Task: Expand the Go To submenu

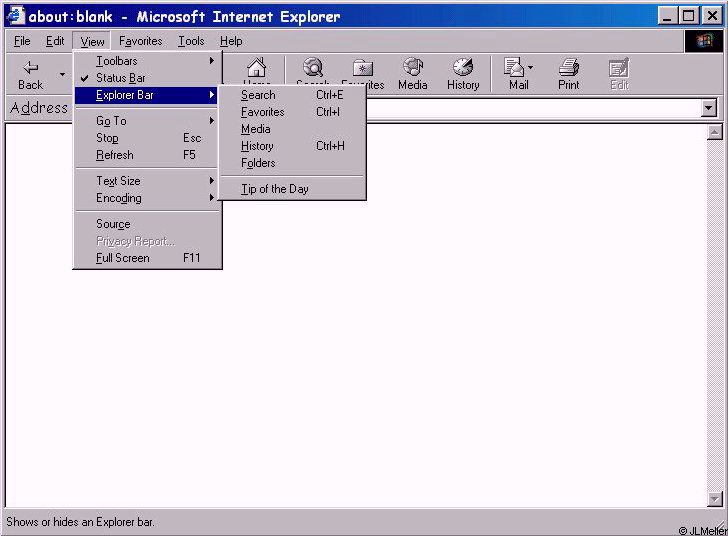Action: point(147,121)
